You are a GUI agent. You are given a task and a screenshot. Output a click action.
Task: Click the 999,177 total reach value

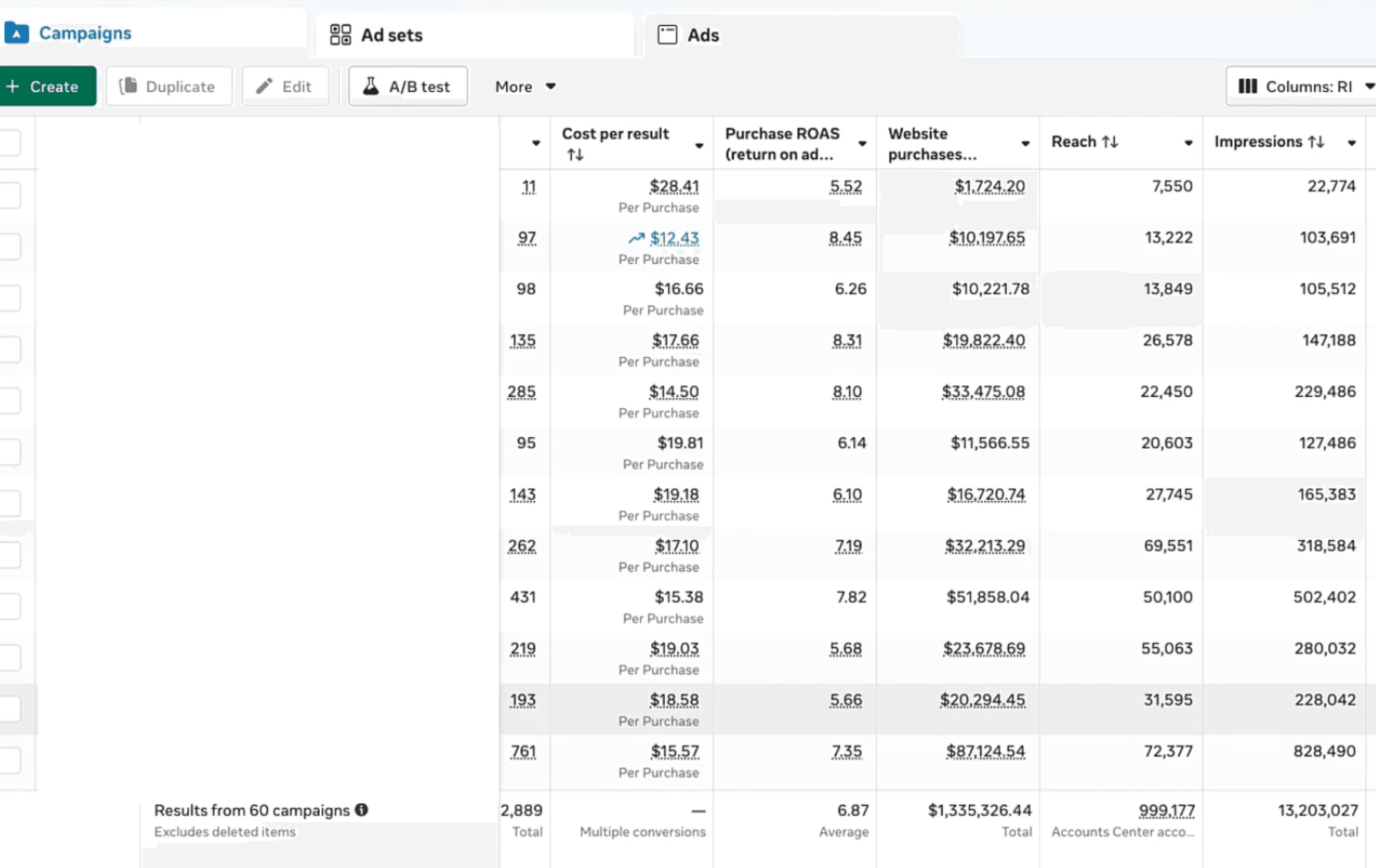pos(1166,811)
